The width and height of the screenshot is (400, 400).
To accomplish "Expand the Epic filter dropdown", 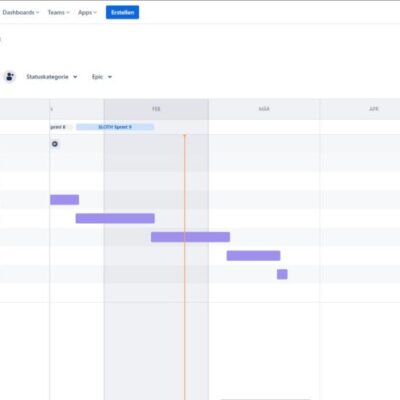I will point(102,77).
